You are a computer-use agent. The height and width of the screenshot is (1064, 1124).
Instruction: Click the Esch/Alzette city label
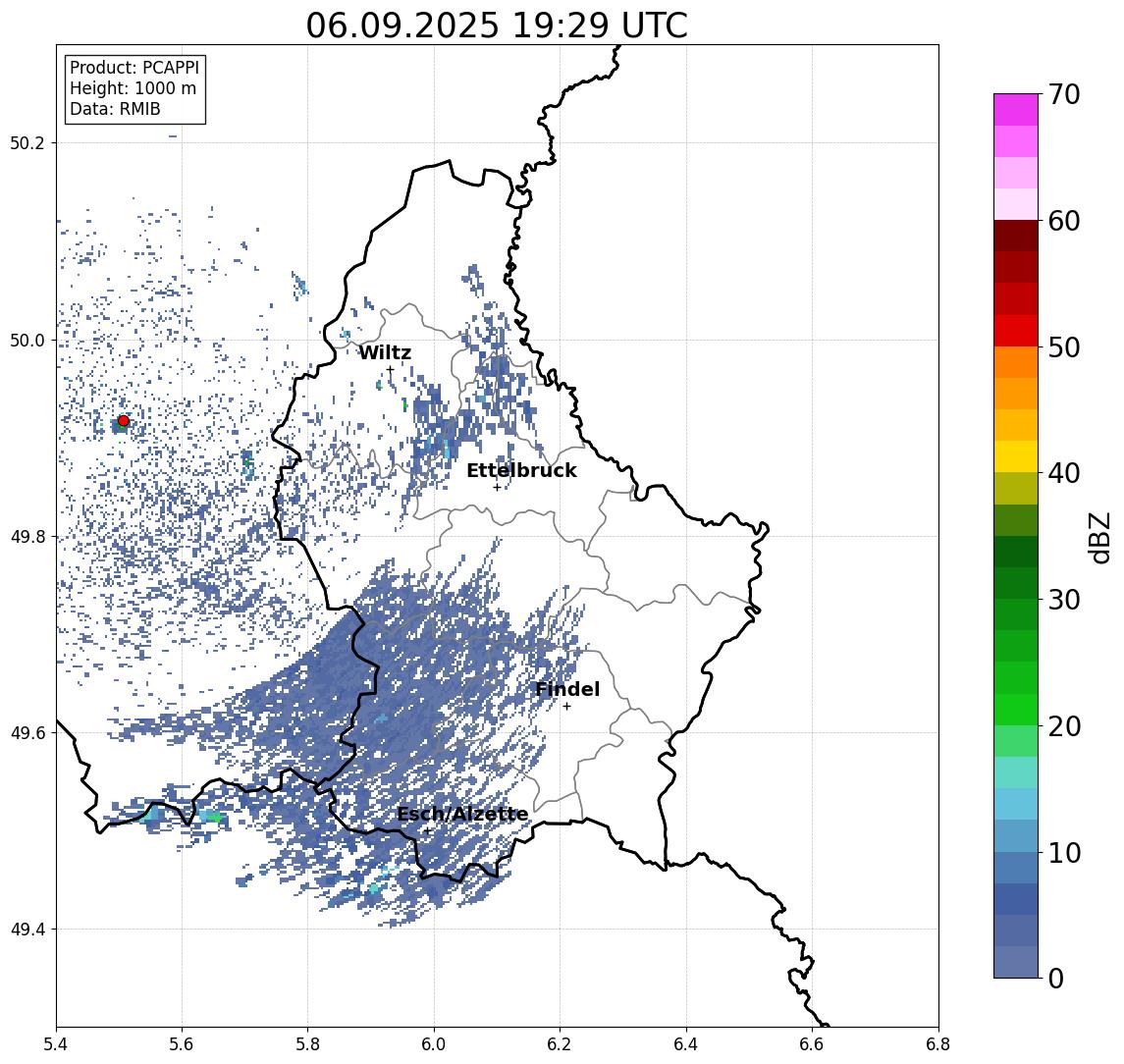coord(462,814)
